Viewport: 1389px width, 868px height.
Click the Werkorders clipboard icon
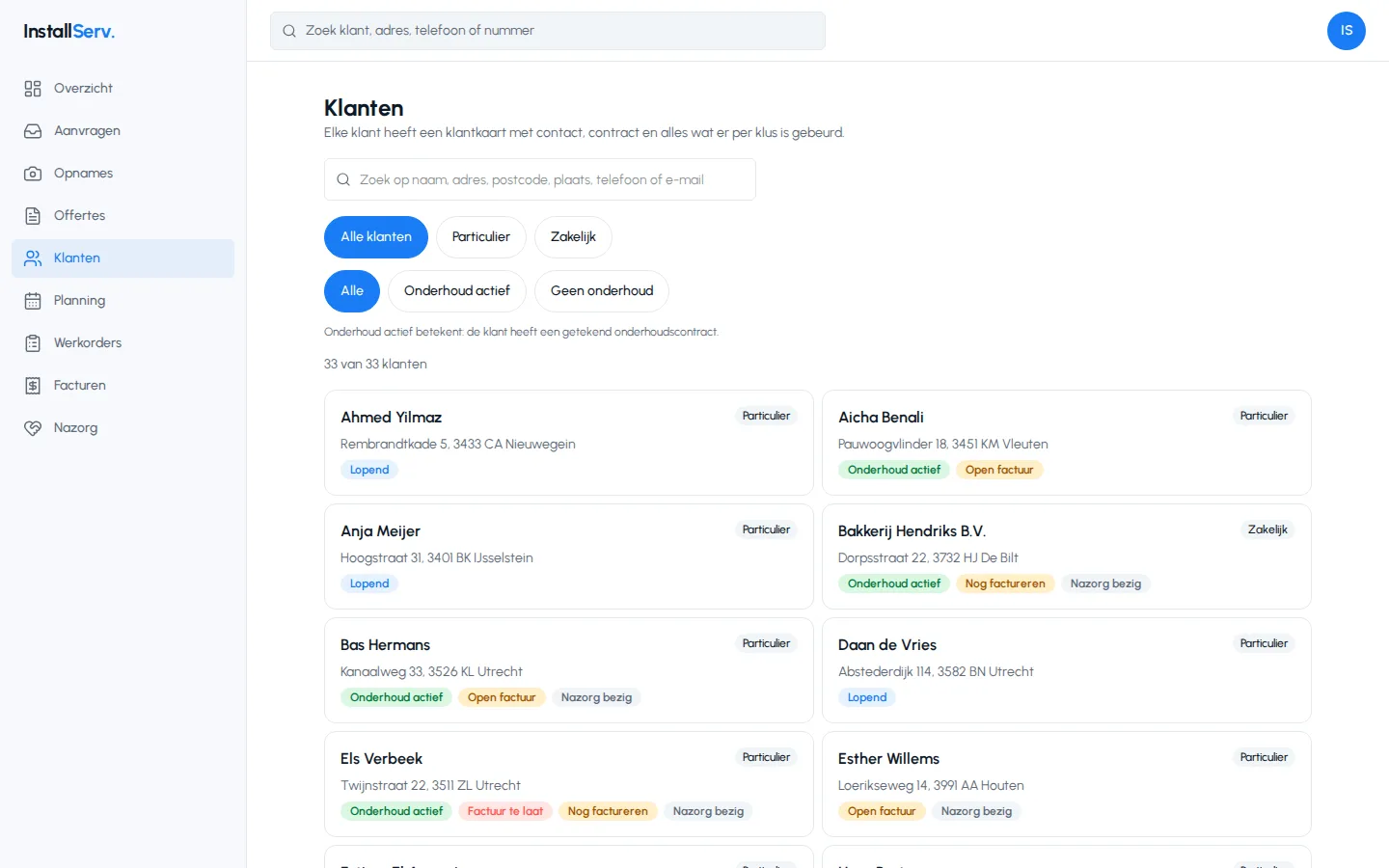[x=33, y=343]
